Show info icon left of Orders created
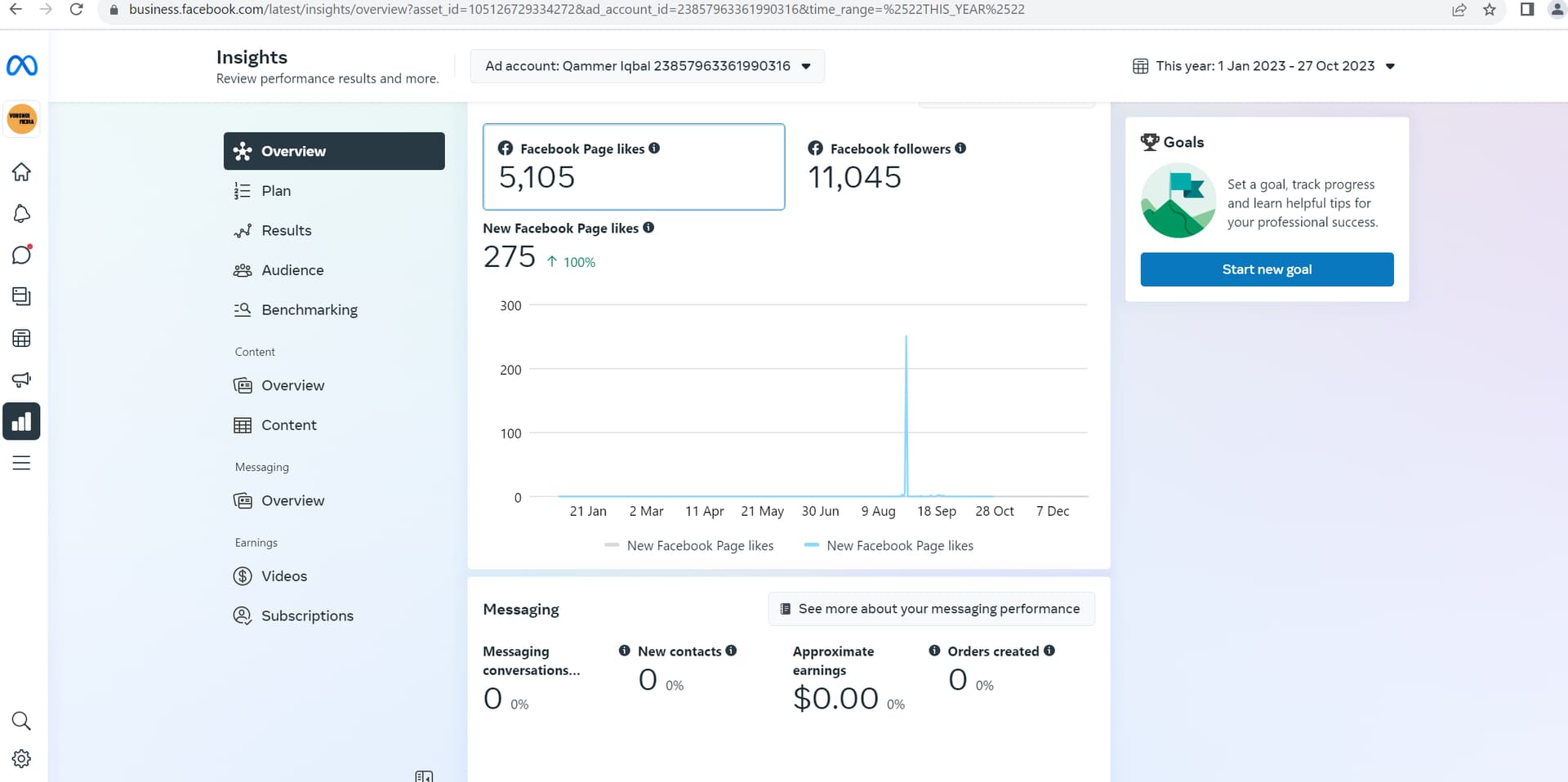This screenshot has height=782, width=1568. coord(934,651)
